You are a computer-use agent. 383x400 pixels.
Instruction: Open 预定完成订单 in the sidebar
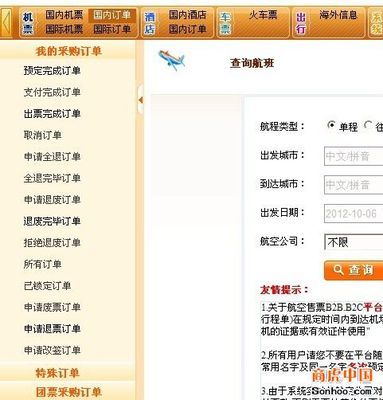coord(52,71)
